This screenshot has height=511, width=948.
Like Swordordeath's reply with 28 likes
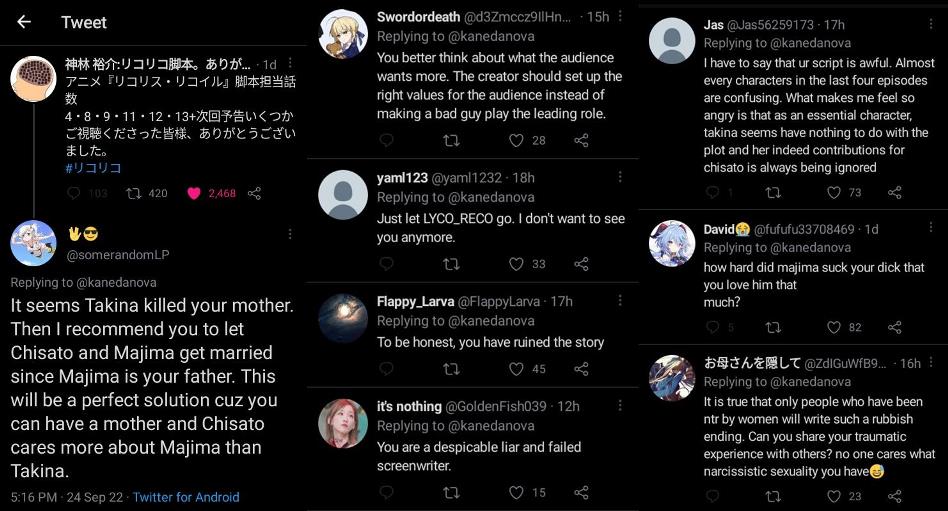pyautogui.click(x=516, y=140)
